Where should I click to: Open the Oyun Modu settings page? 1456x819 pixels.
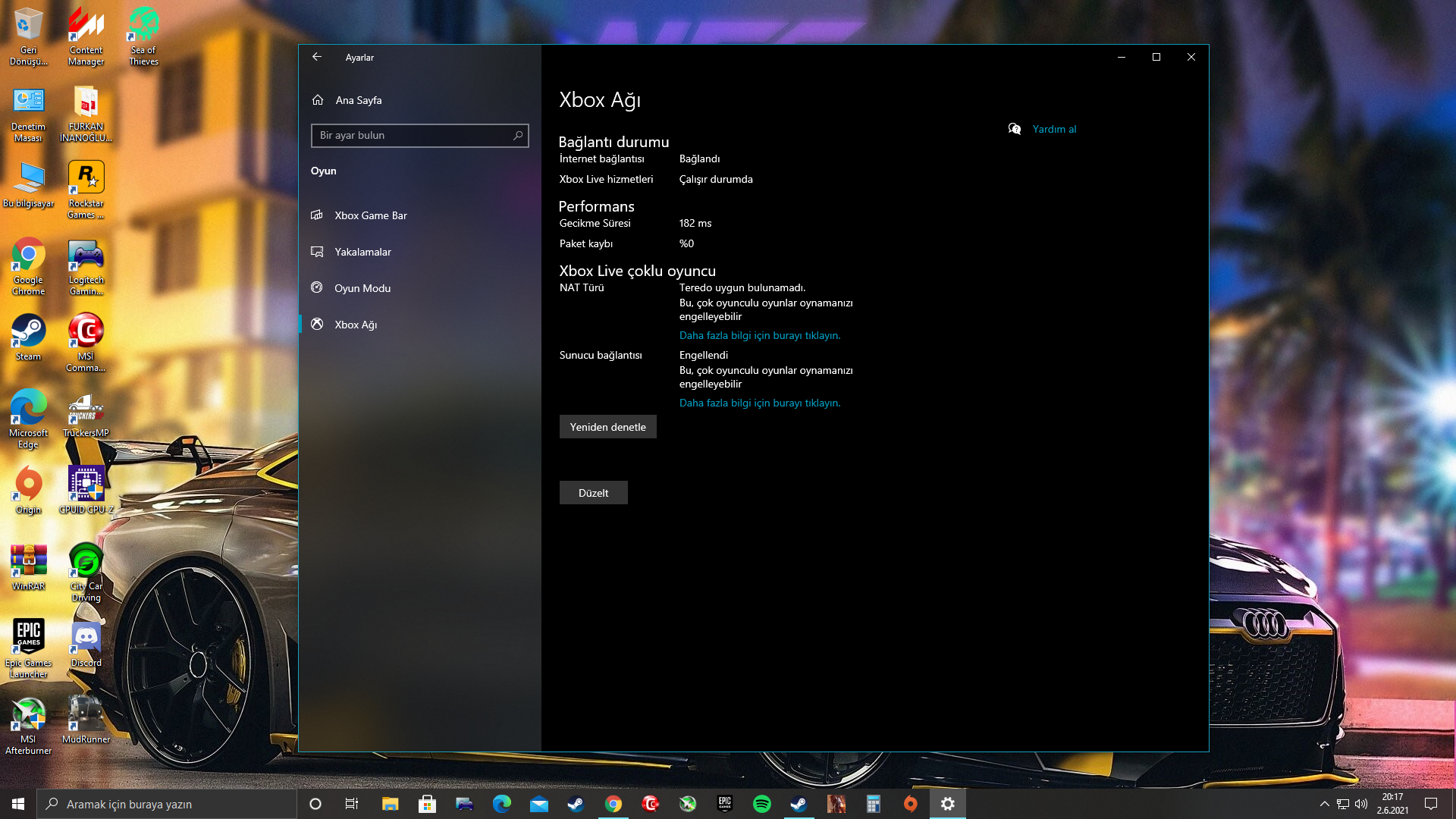click(x=362, y=288)
